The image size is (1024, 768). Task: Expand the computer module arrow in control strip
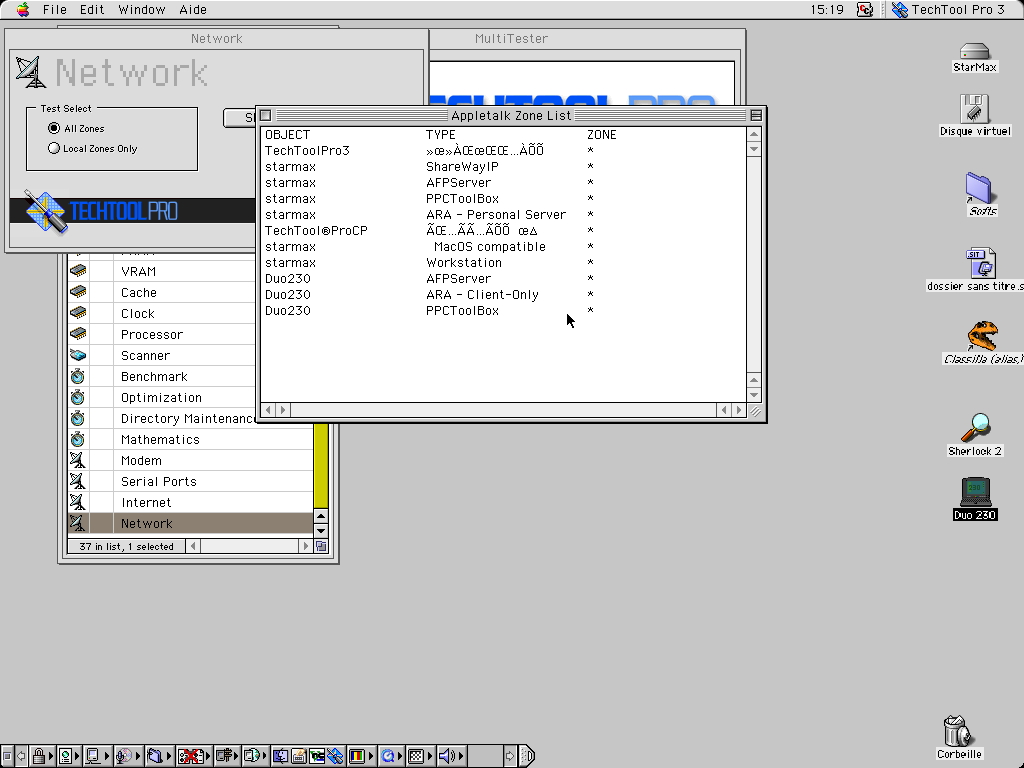point(108,756)
